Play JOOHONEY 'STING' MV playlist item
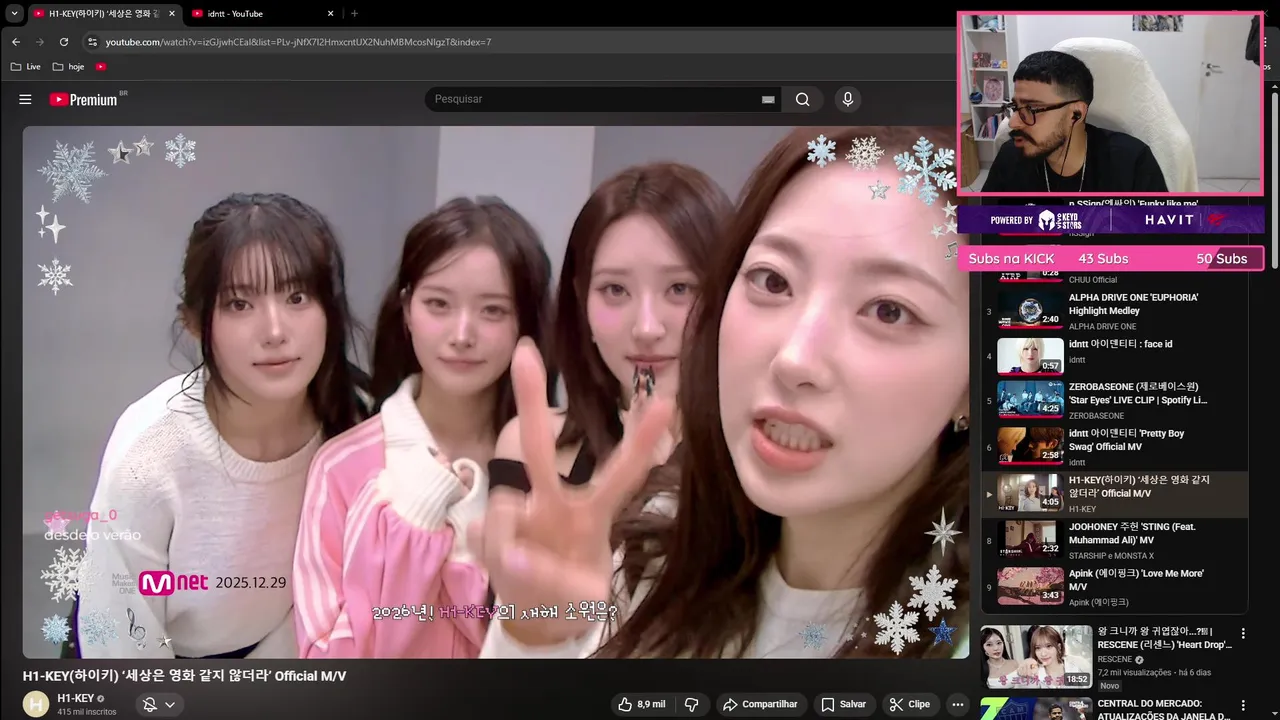 (1114, 540)
